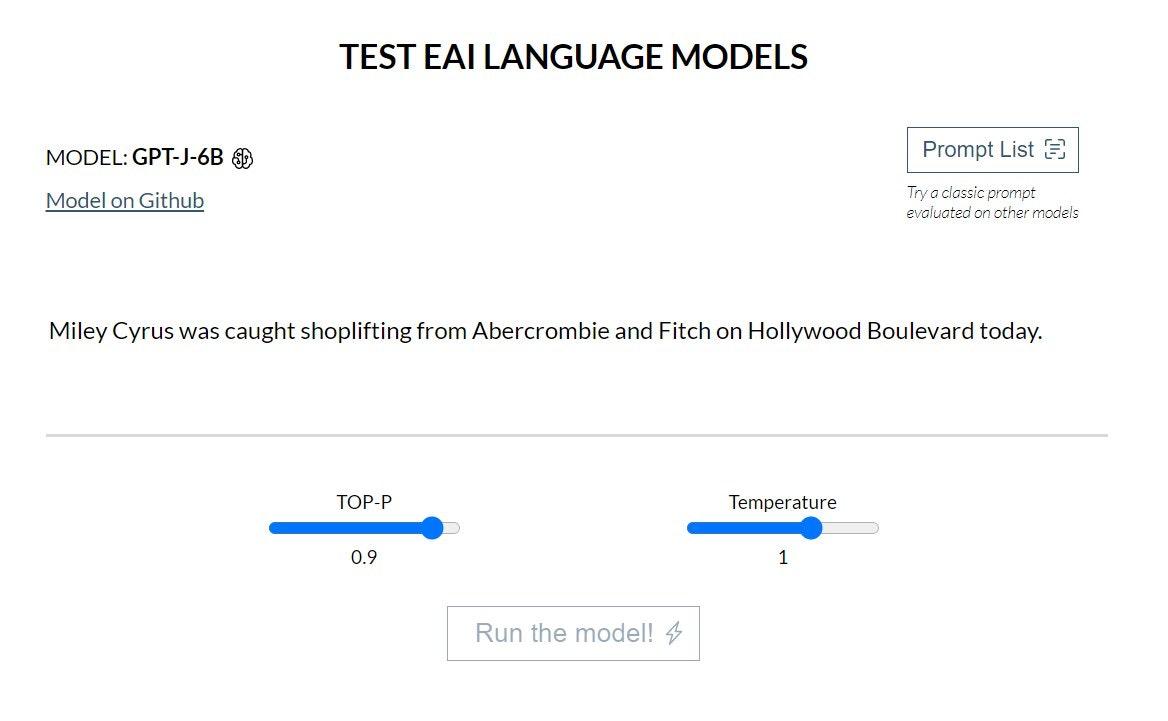Click the TOP-P label
The width and height of the screenshot is (1168, 721).
(364, 502)
